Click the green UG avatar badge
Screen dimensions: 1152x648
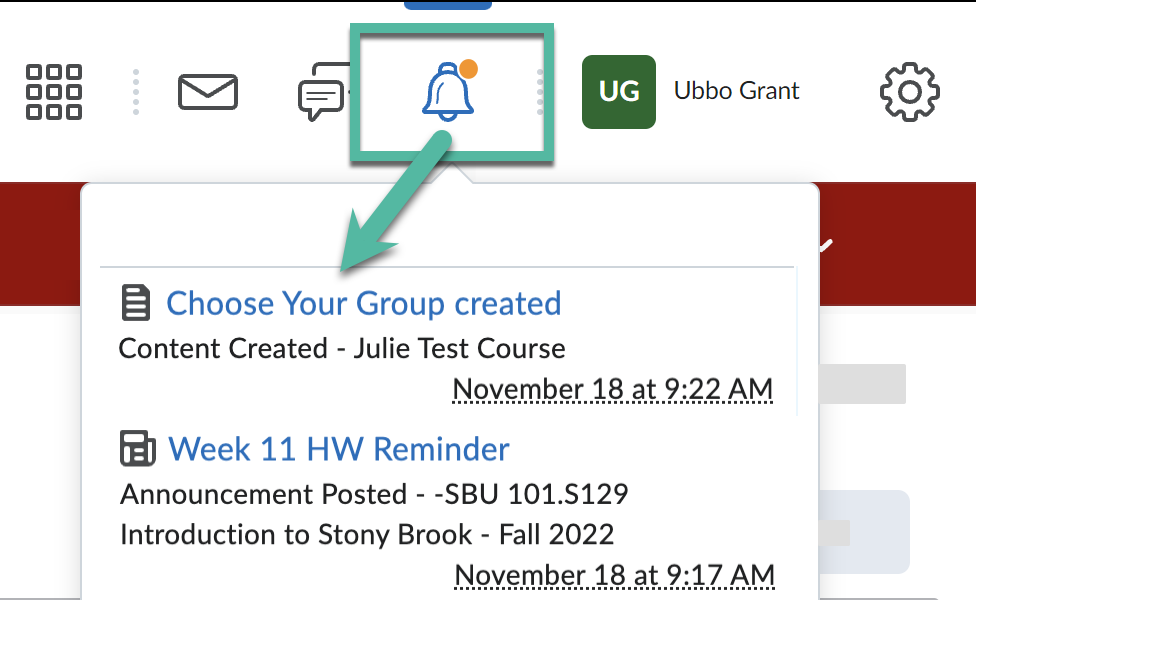coord(619,92)
